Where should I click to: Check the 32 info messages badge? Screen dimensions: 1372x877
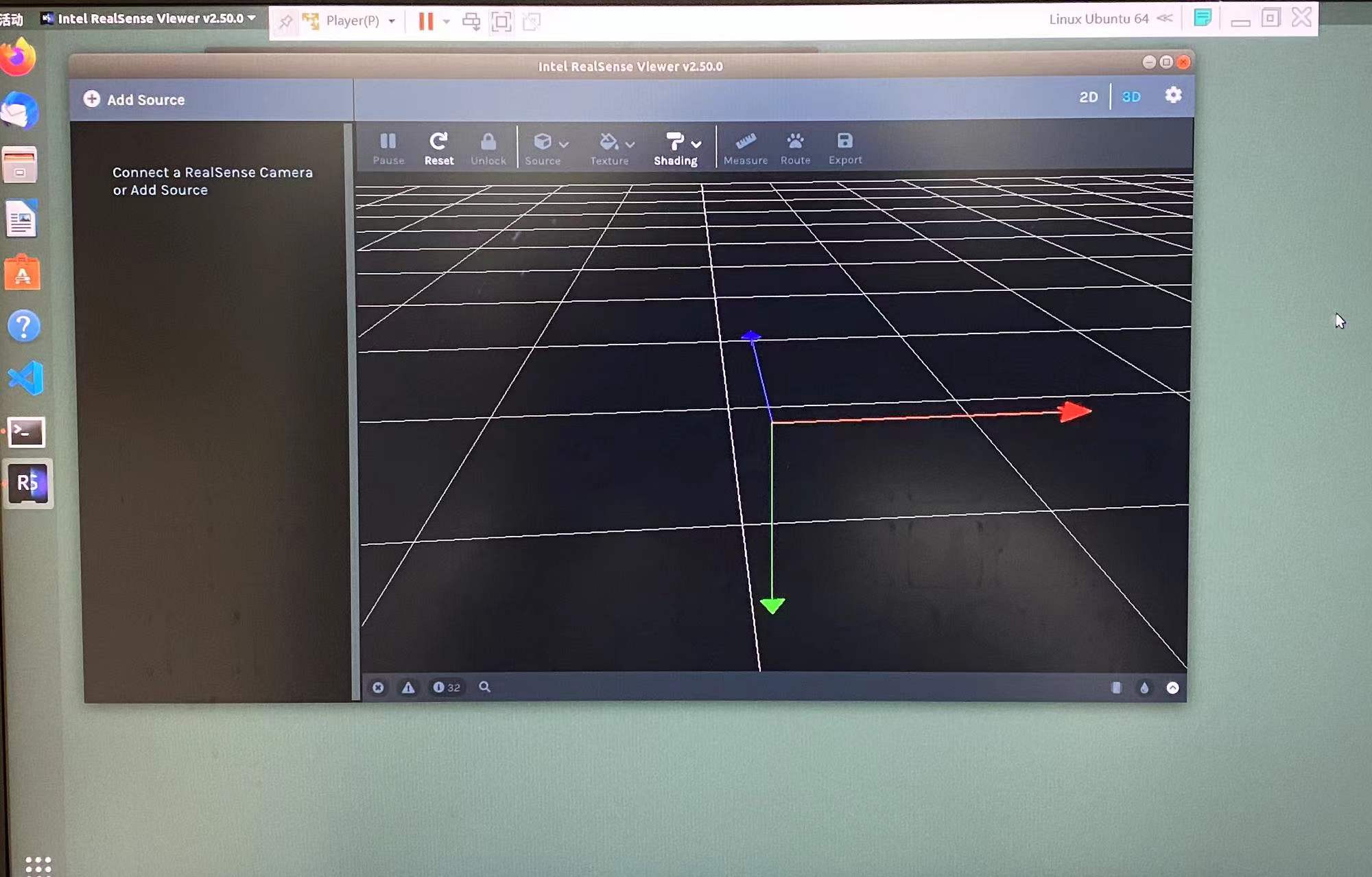pos(445,687)
